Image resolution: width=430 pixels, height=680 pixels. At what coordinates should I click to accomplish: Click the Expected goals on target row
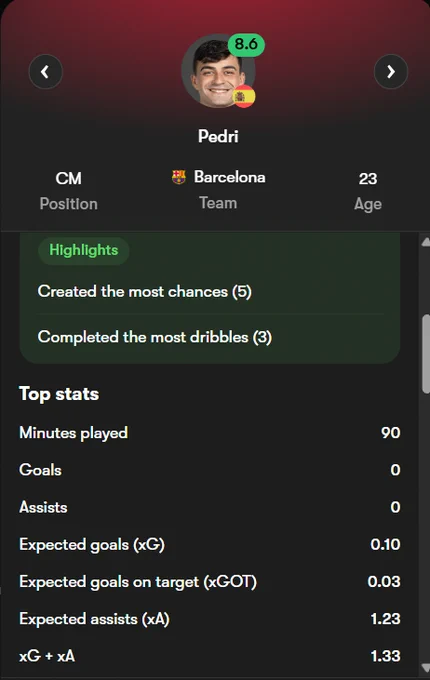click(210, 582)
